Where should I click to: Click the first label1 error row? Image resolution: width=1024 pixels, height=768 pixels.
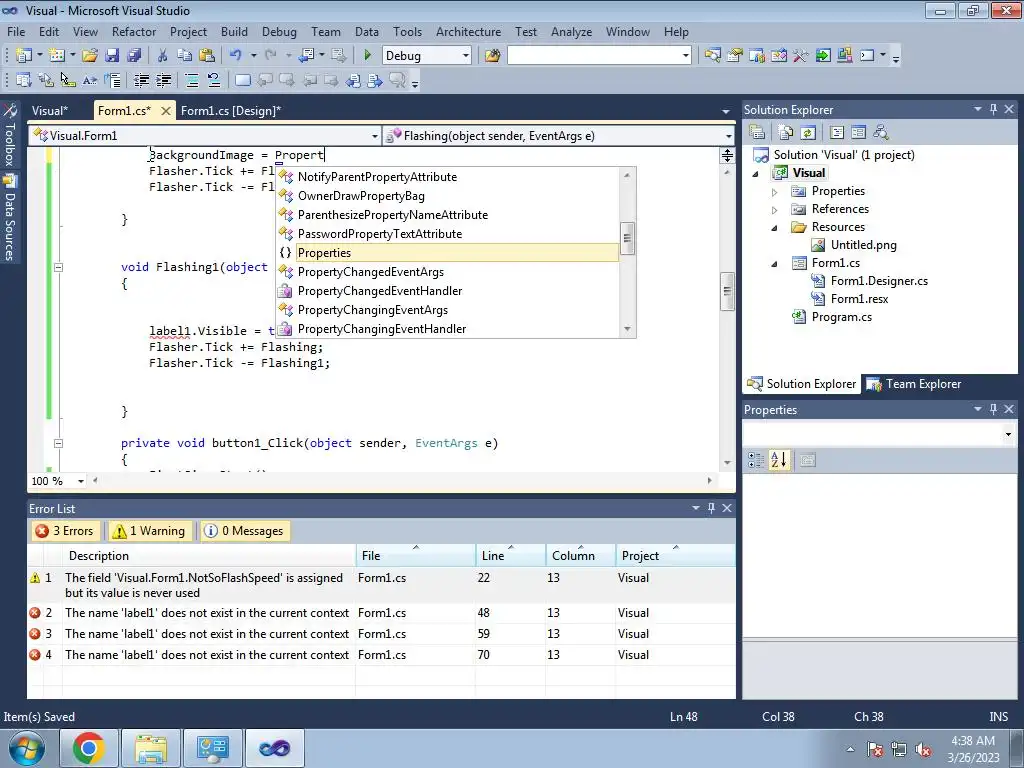(381, 613)
